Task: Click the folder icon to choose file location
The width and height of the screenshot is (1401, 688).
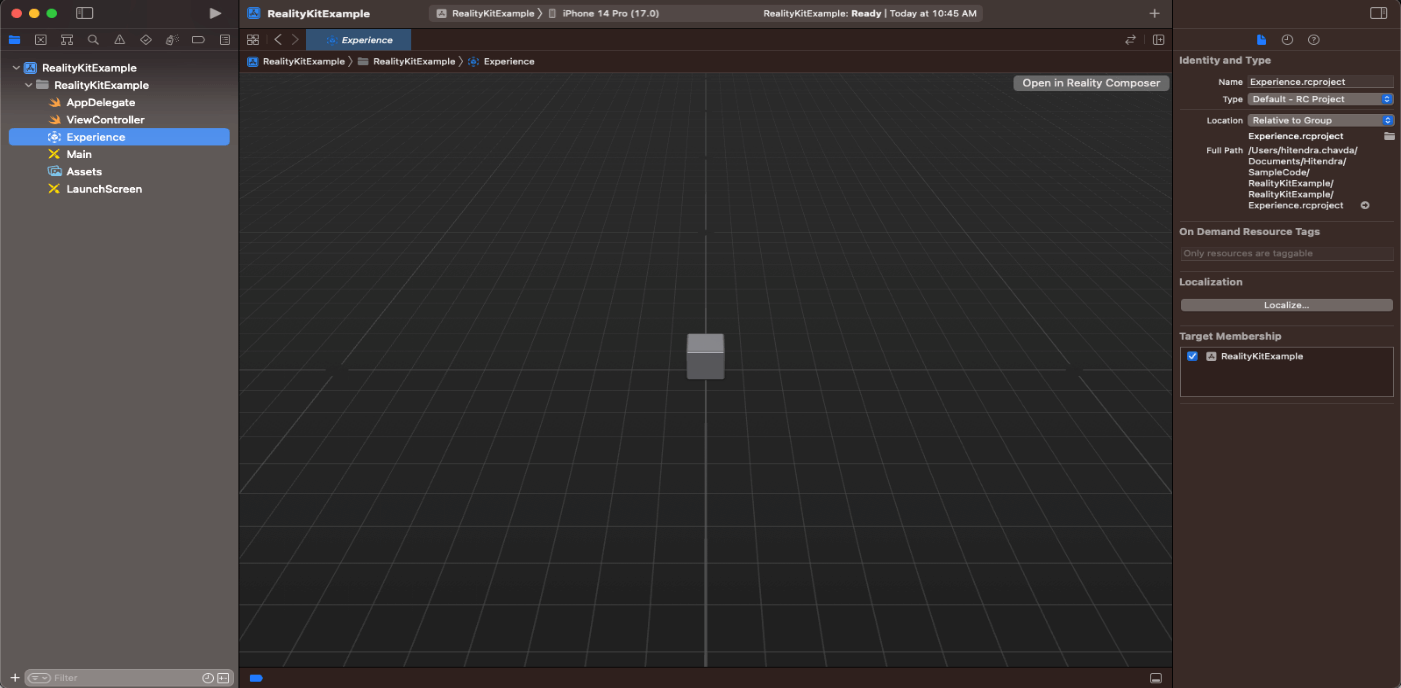Action: pos(1389,136)
